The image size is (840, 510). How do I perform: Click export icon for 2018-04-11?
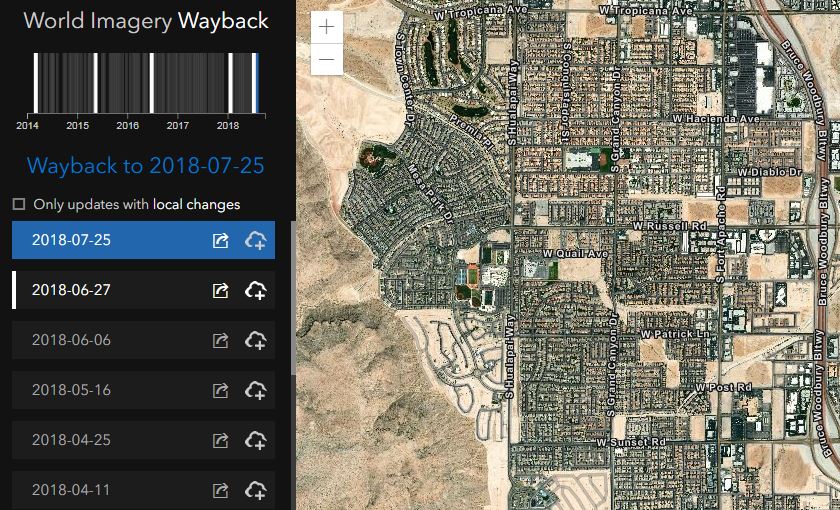pyautogui.click(x=221, y=491)
